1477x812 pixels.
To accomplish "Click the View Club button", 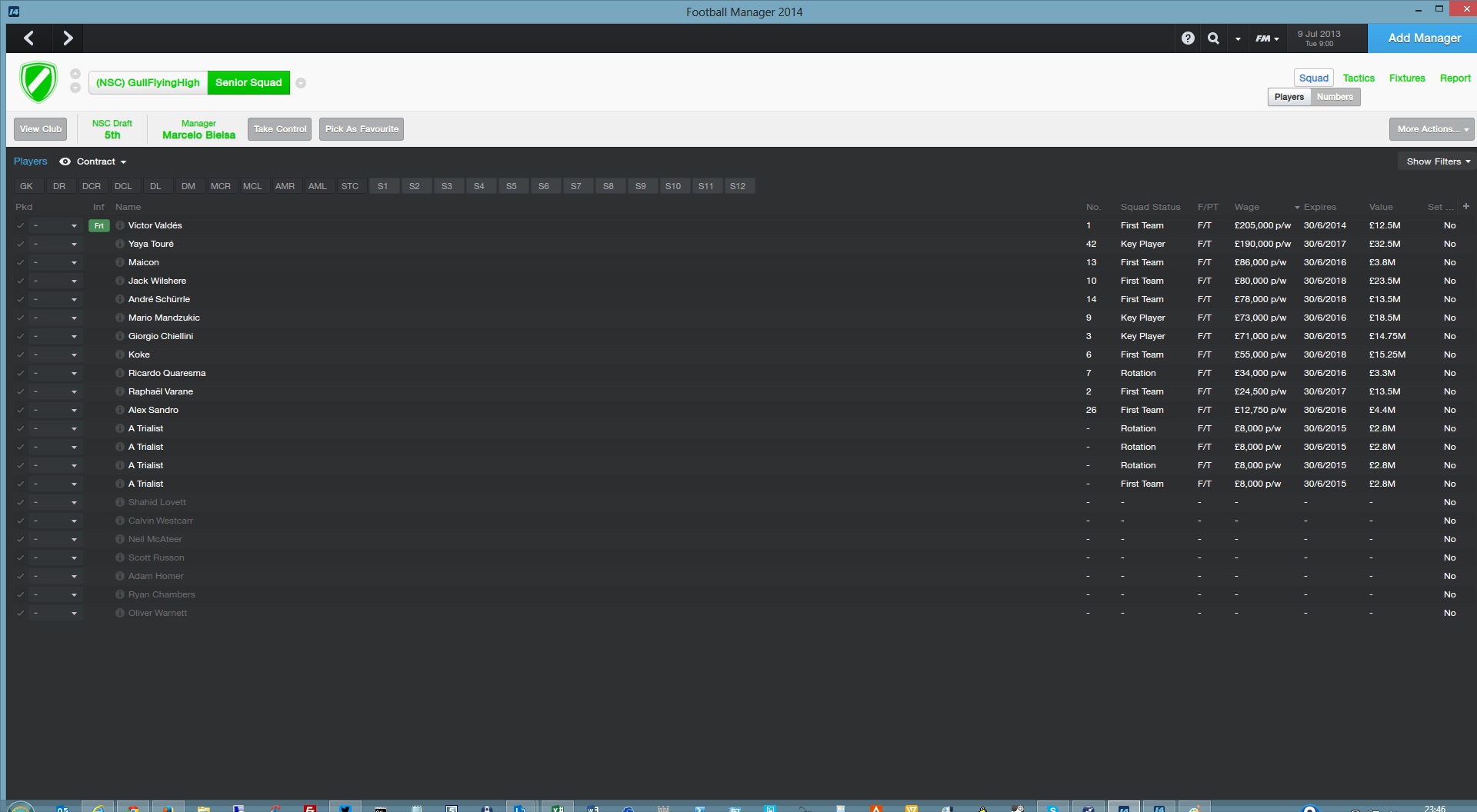I will coord(41,129).
